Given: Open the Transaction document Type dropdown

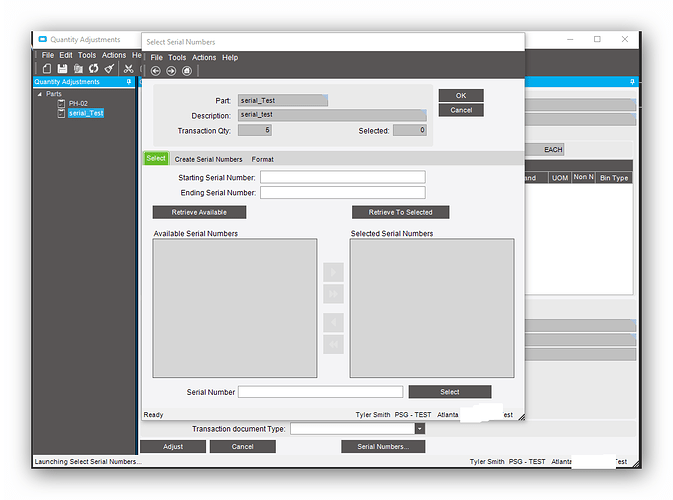Looking at the screenshot, I should (x=420, y=428).
